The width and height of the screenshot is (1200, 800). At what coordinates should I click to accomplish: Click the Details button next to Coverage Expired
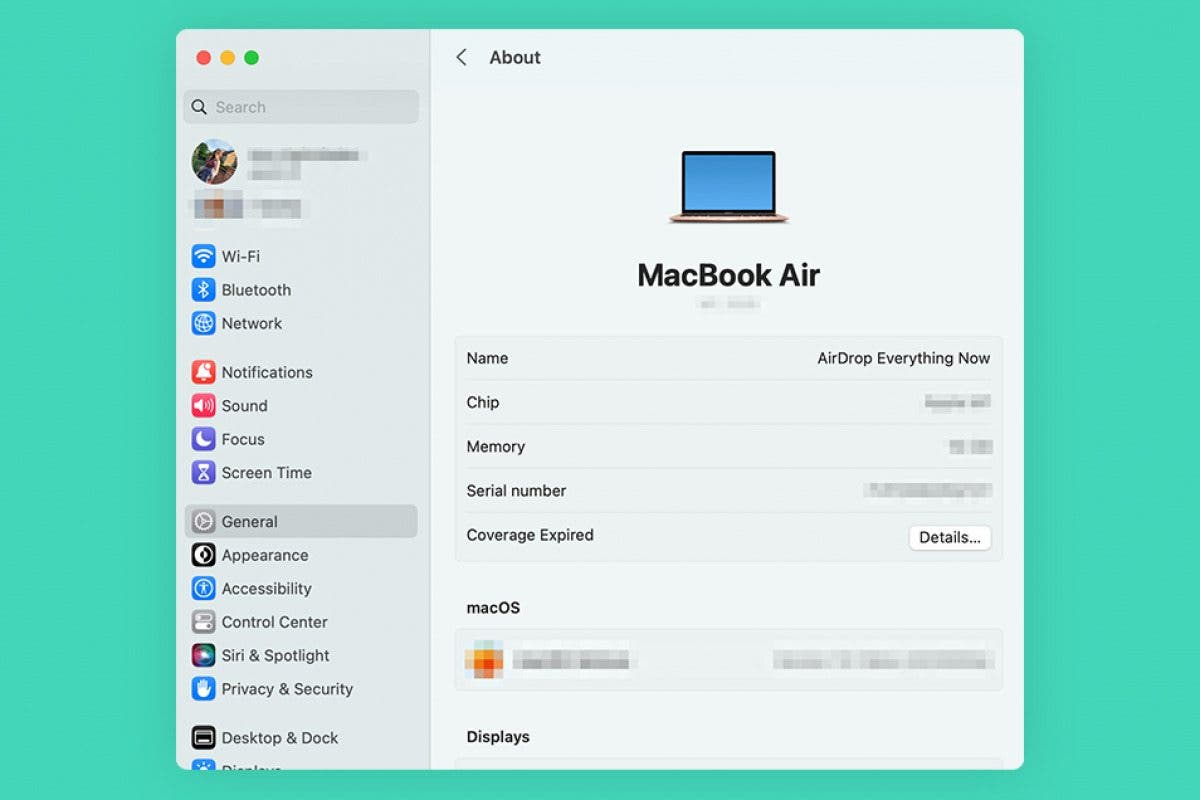pos(949,537)
